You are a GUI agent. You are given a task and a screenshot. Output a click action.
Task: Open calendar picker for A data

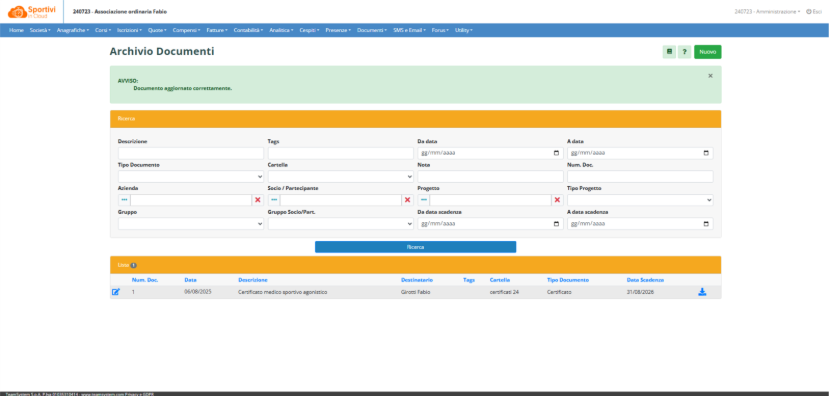pos(706,153)
